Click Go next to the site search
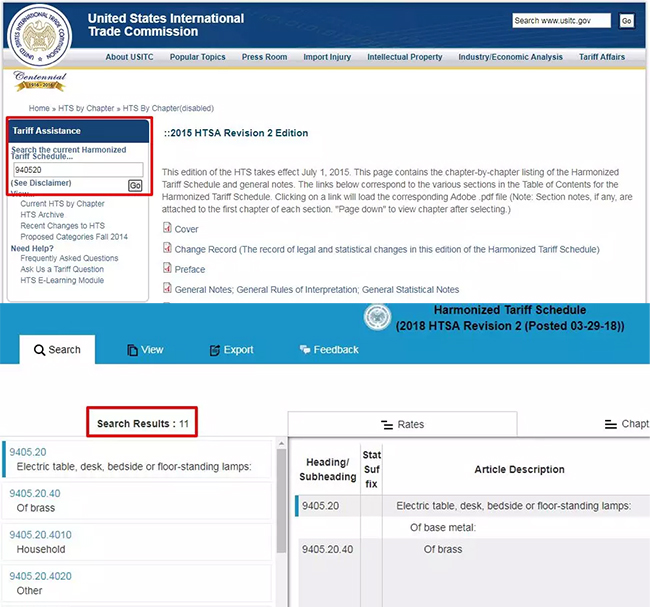Screen dimensions: 650x607 (x=626, y=21)
